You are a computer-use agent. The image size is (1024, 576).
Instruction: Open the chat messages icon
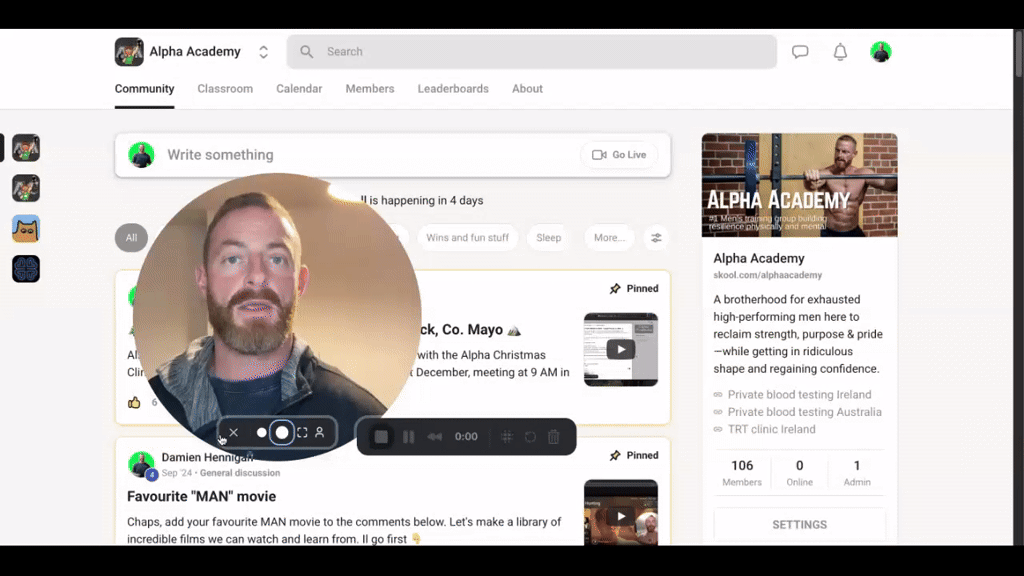tap(800, 51)
